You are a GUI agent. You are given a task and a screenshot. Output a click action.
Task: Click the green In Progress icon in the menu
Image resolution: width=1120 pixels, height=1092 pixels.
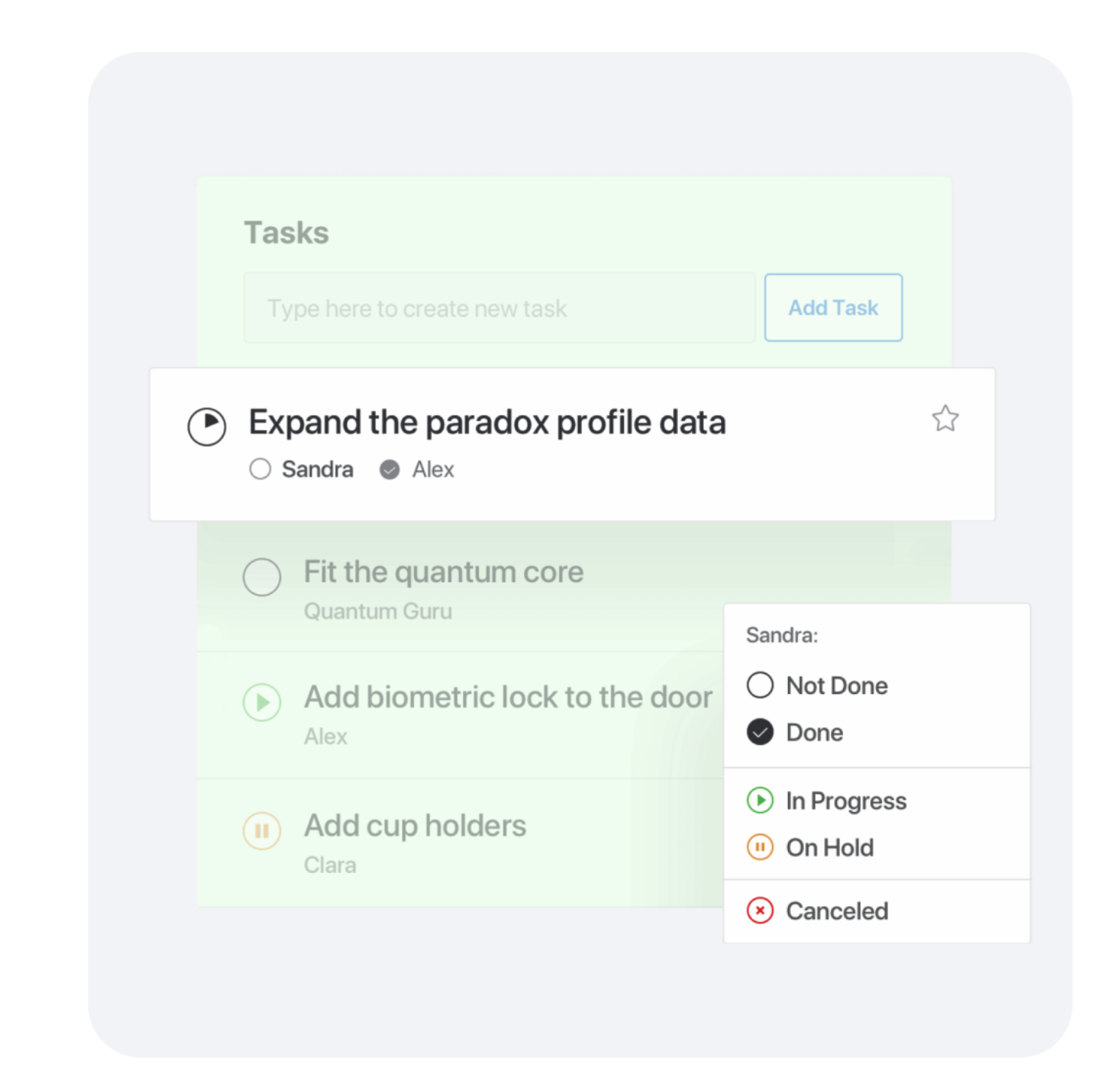760,800
